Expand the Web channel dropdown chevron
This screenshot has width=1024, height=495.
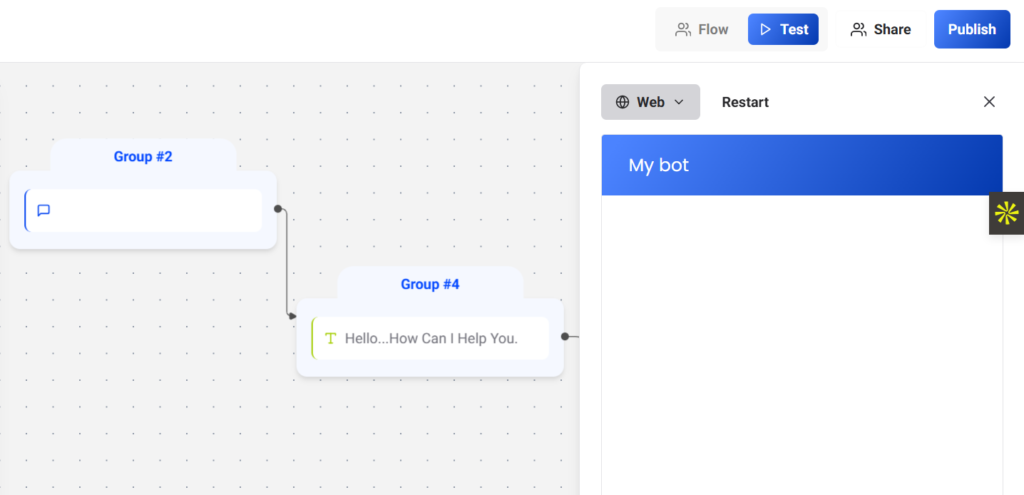[679, 102]
